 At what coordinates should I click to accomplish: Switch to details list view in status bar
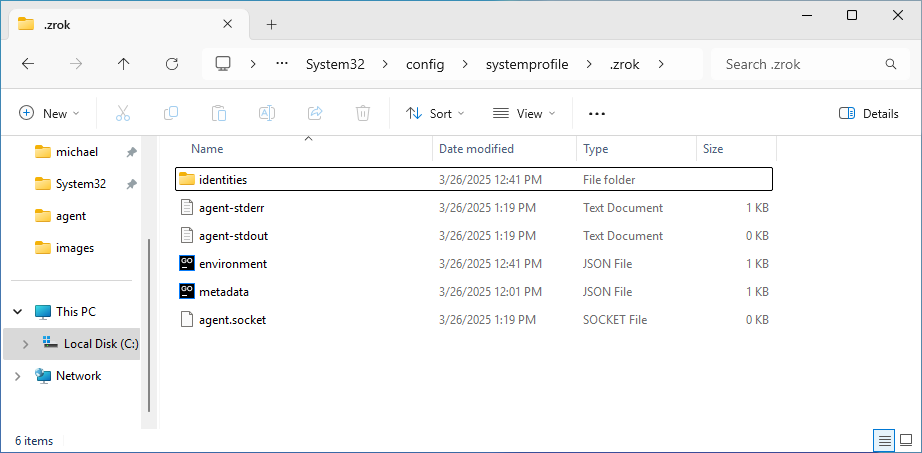point(884,440)
